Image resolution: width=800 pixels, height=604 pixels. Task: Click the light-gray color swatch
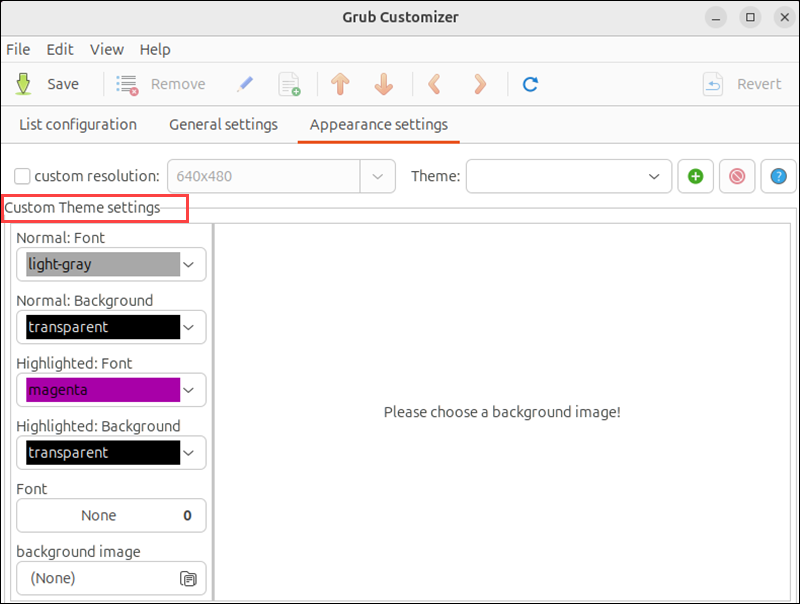pyautogui.click(x=103, y=264)
